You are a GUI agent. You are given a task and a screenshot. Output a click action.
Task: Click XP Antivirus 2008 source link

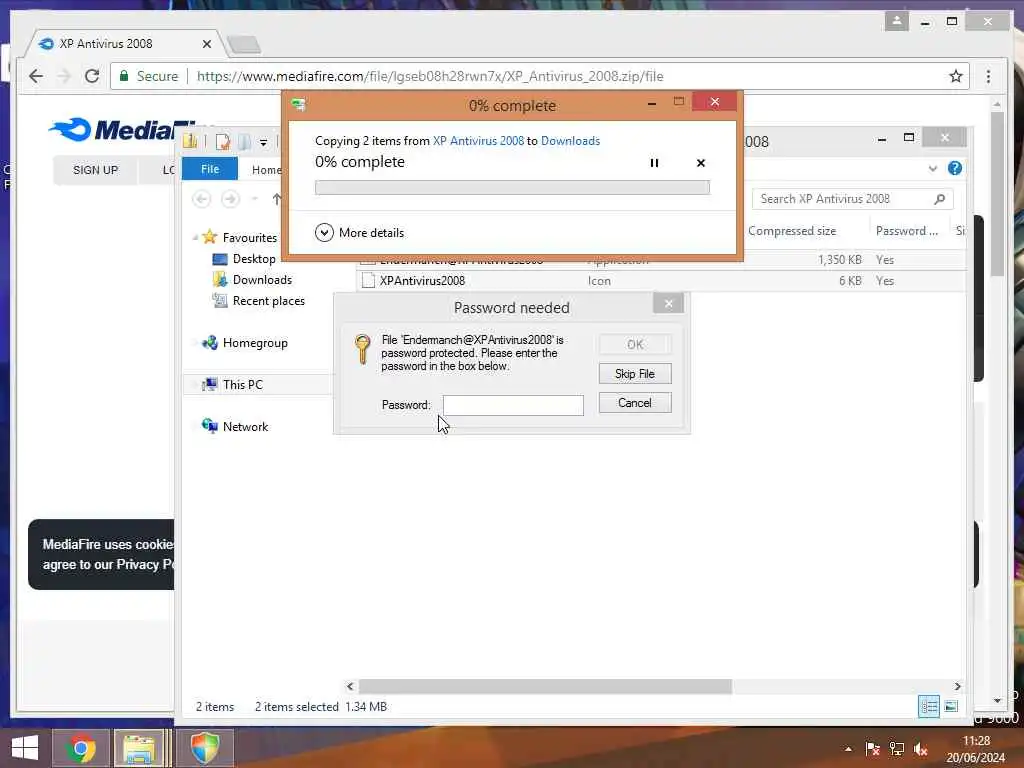coord(478,140)
